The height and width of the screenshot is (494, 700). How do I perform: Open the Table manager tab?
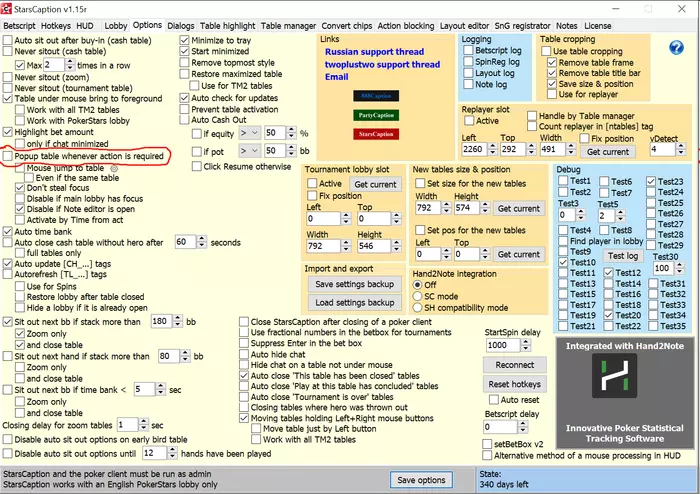(288, 26)
